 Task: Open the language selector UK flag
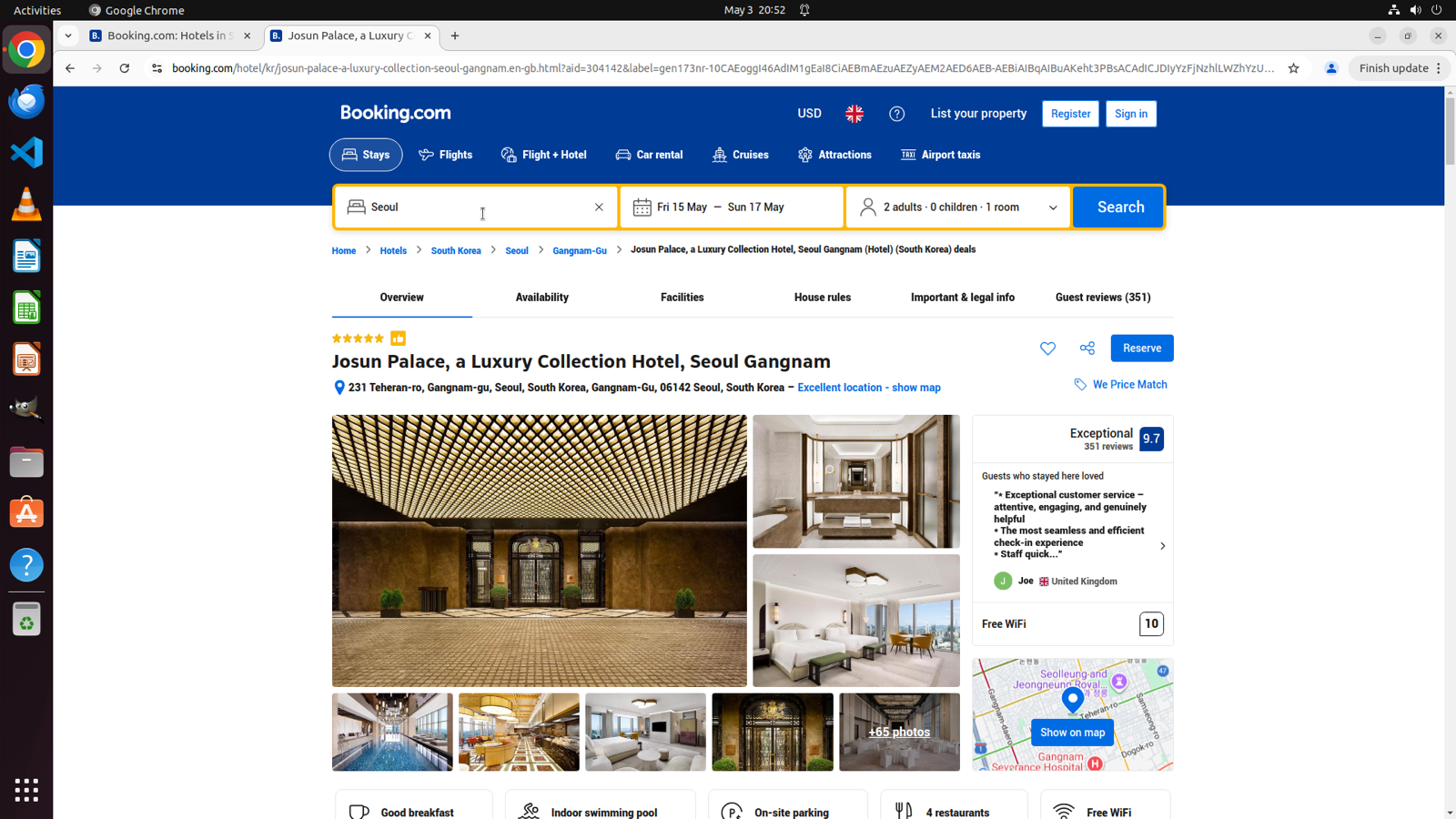click(x=854, y=114)
